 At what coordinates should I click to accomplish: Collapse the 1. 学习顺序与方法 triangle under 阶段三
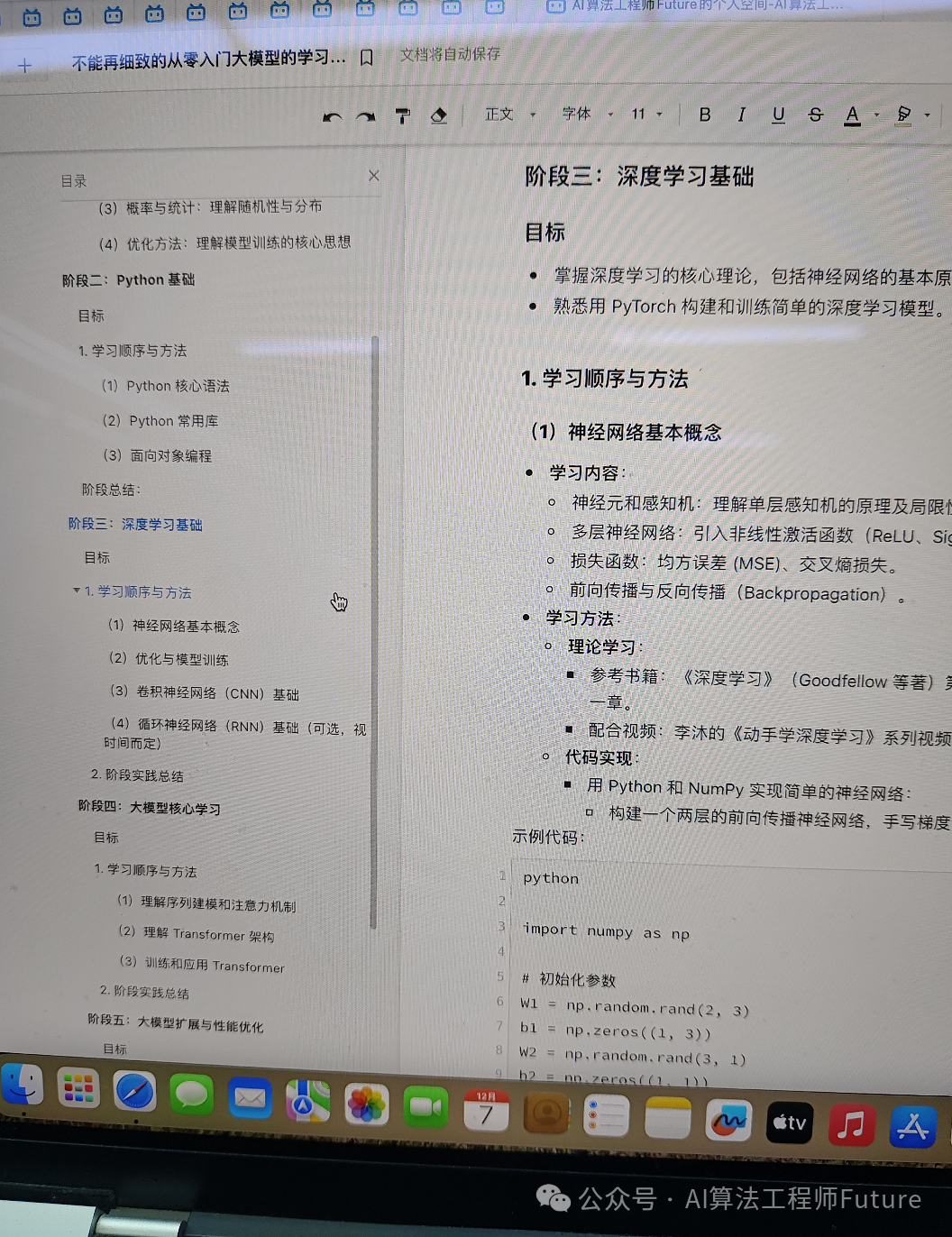[77, 591]
